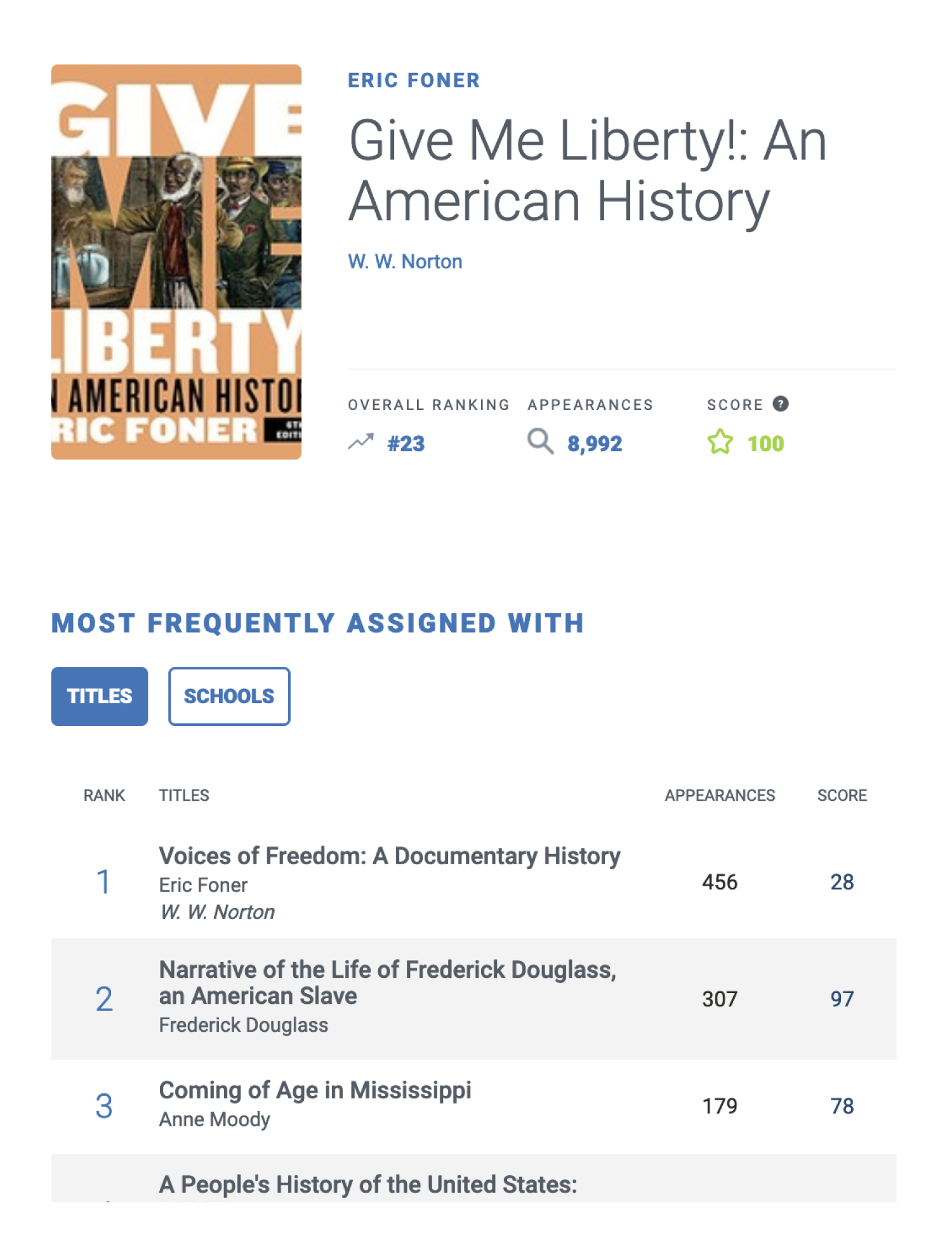Screen dimensions: 952x1238
Task: Open Voices of Freedom: A Documentary History
Action: pyautogui.click(x=390, y=856)
